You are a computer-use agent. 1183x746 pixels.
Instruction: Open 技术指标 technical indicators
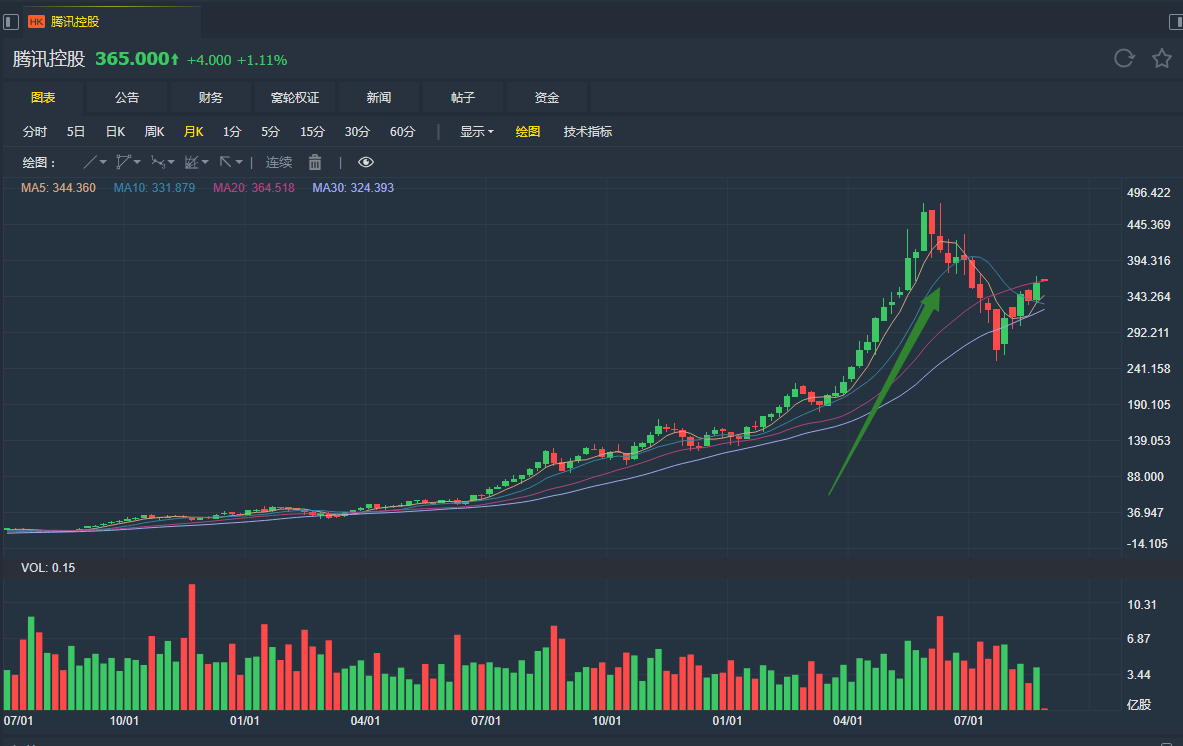point(587,131)
